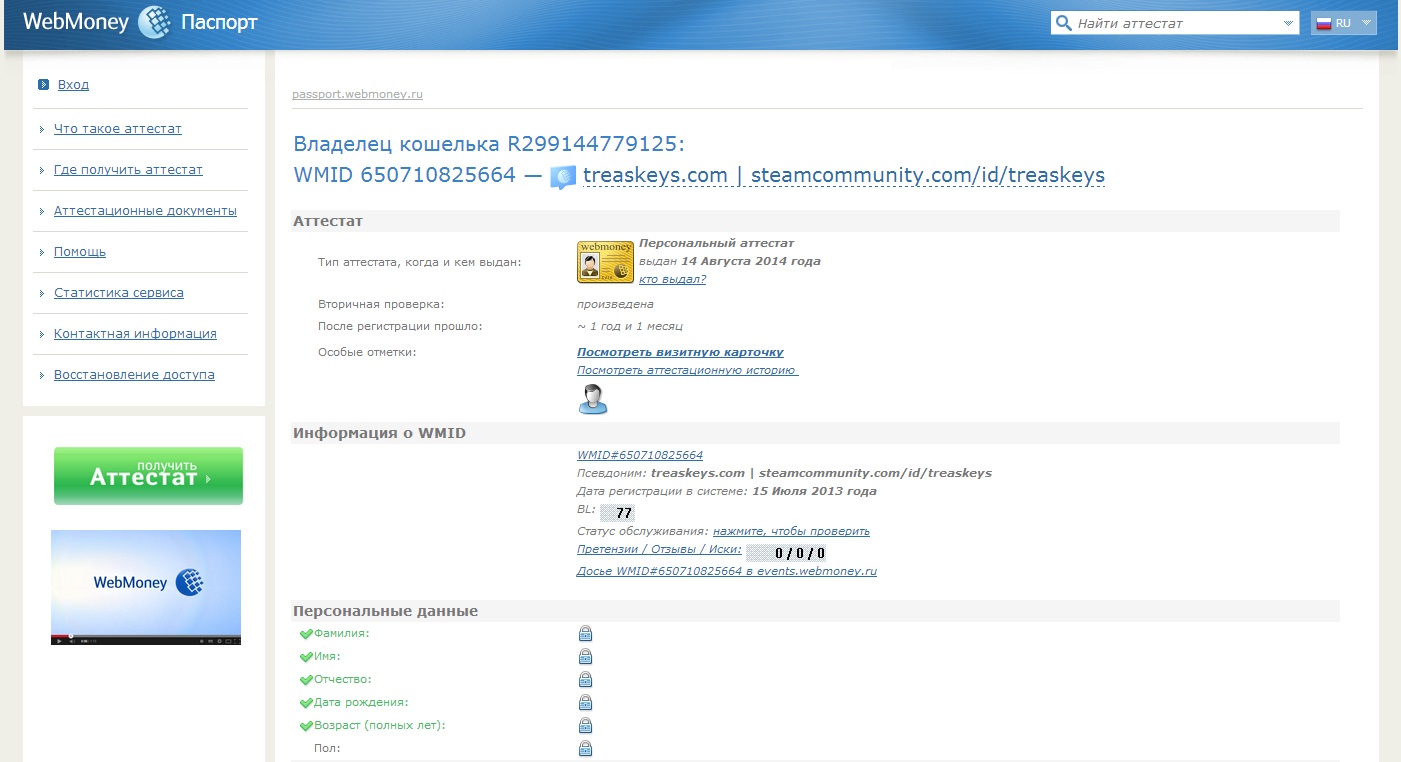This screenshot has height=762, width=1401.
Task: Open Посмотреть аттестационную историю link
Action: (x=687, y=370)
